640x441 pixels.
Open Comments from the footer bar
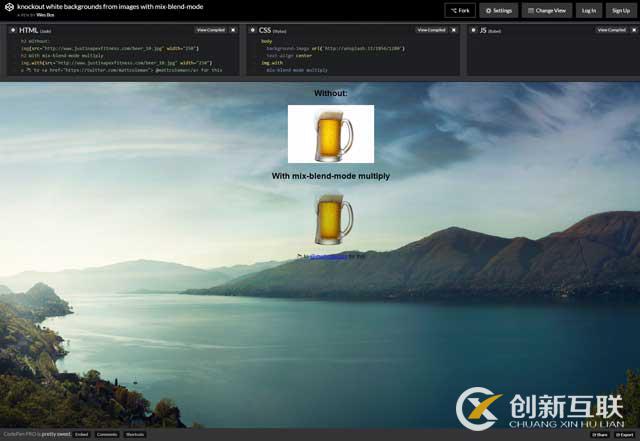pos(107,434)
